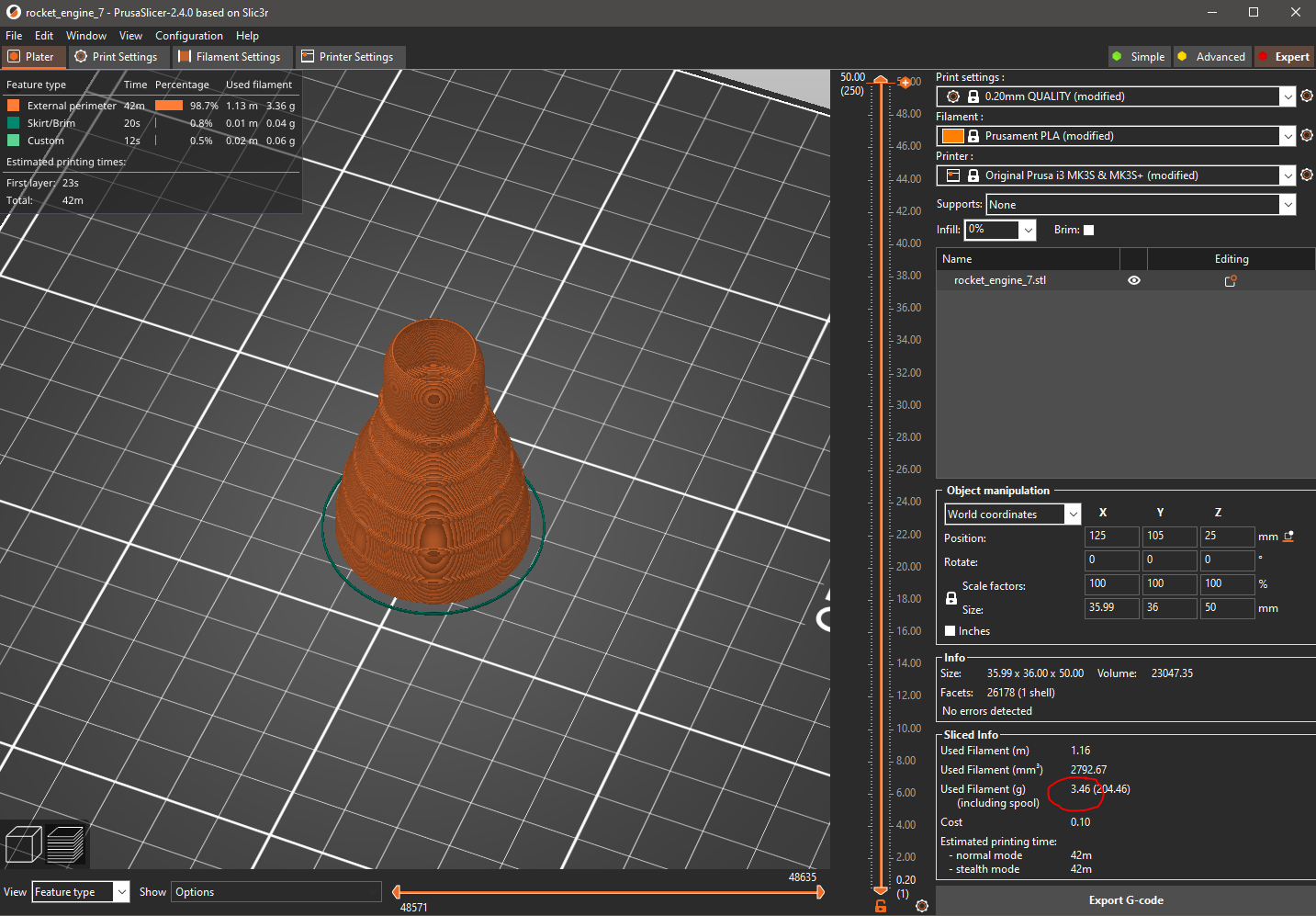
Task: Click the top thumb of vertical layer slider
Action: coord(881,81)
